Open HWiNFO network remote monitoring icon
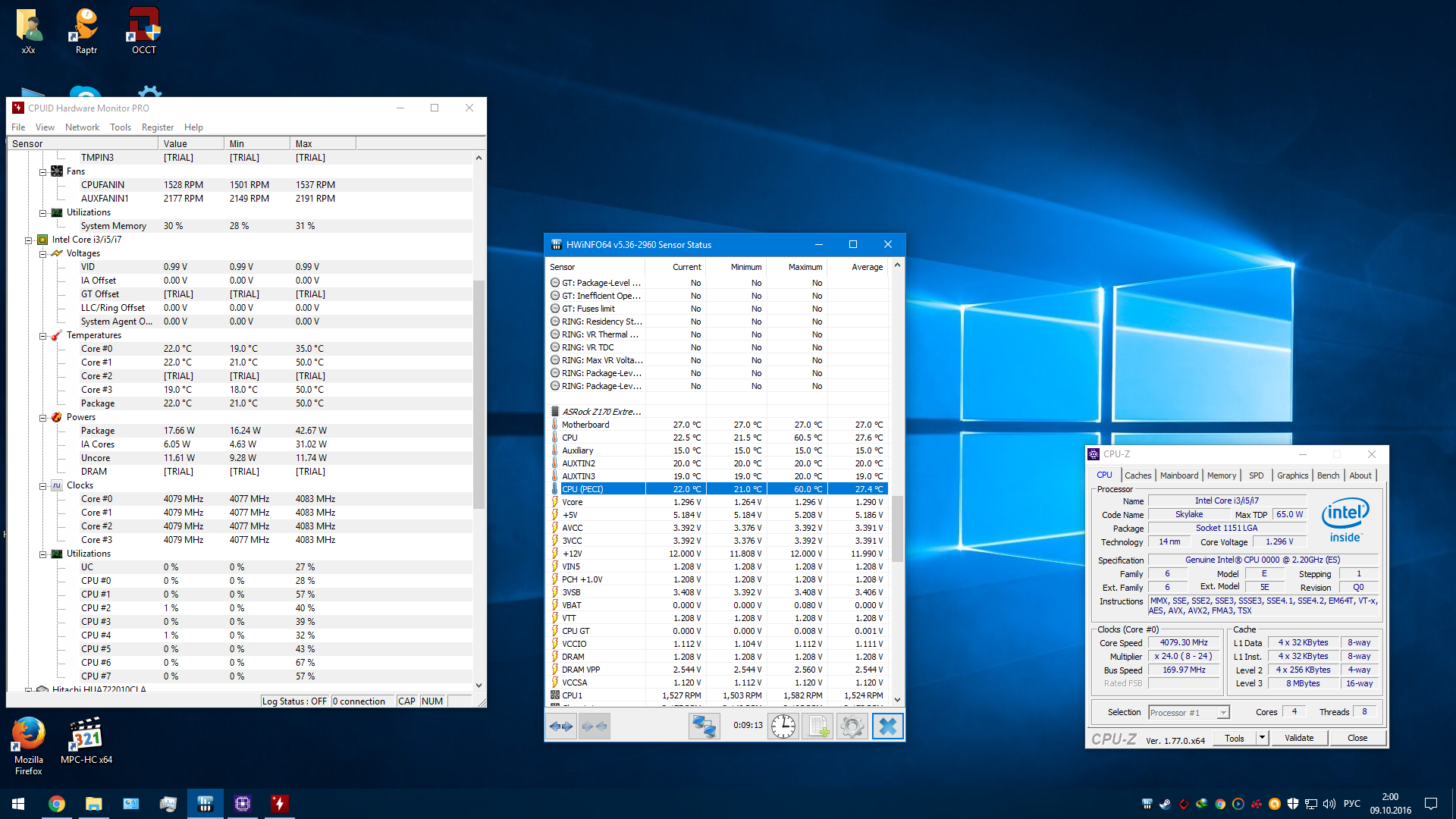Viewport: 1456px width, 819px height. (x=704, y=726)
